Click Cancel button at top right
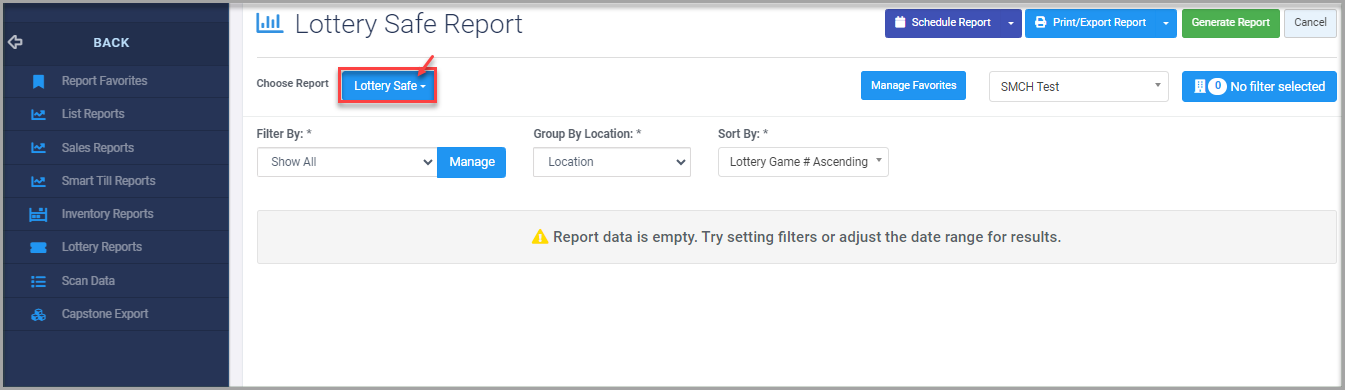Image resolution: width=1345 pixels, height=390 pixels. tap(1310, 23)
